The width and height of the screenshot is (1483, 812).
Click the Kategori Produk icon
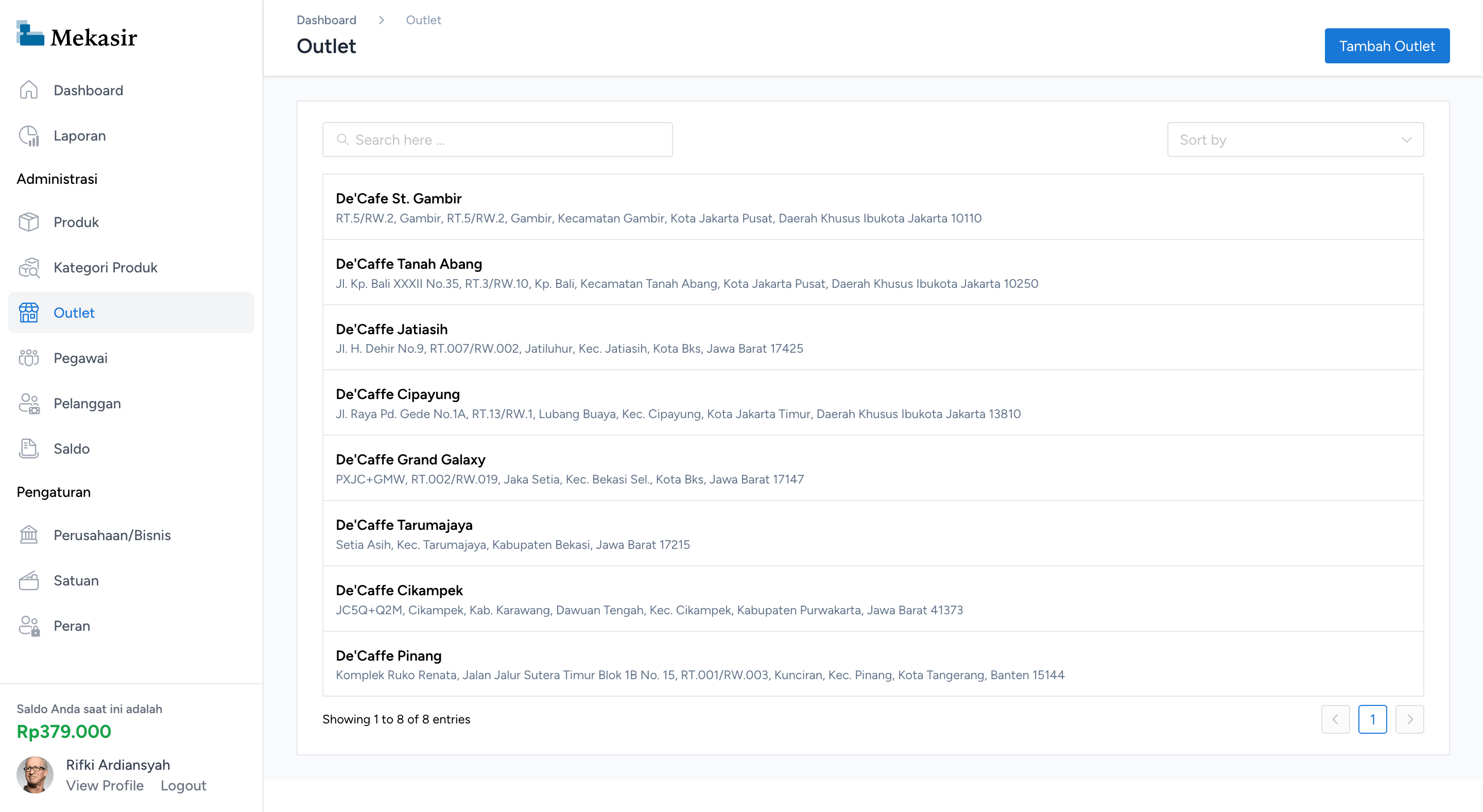tap(28, 268)
